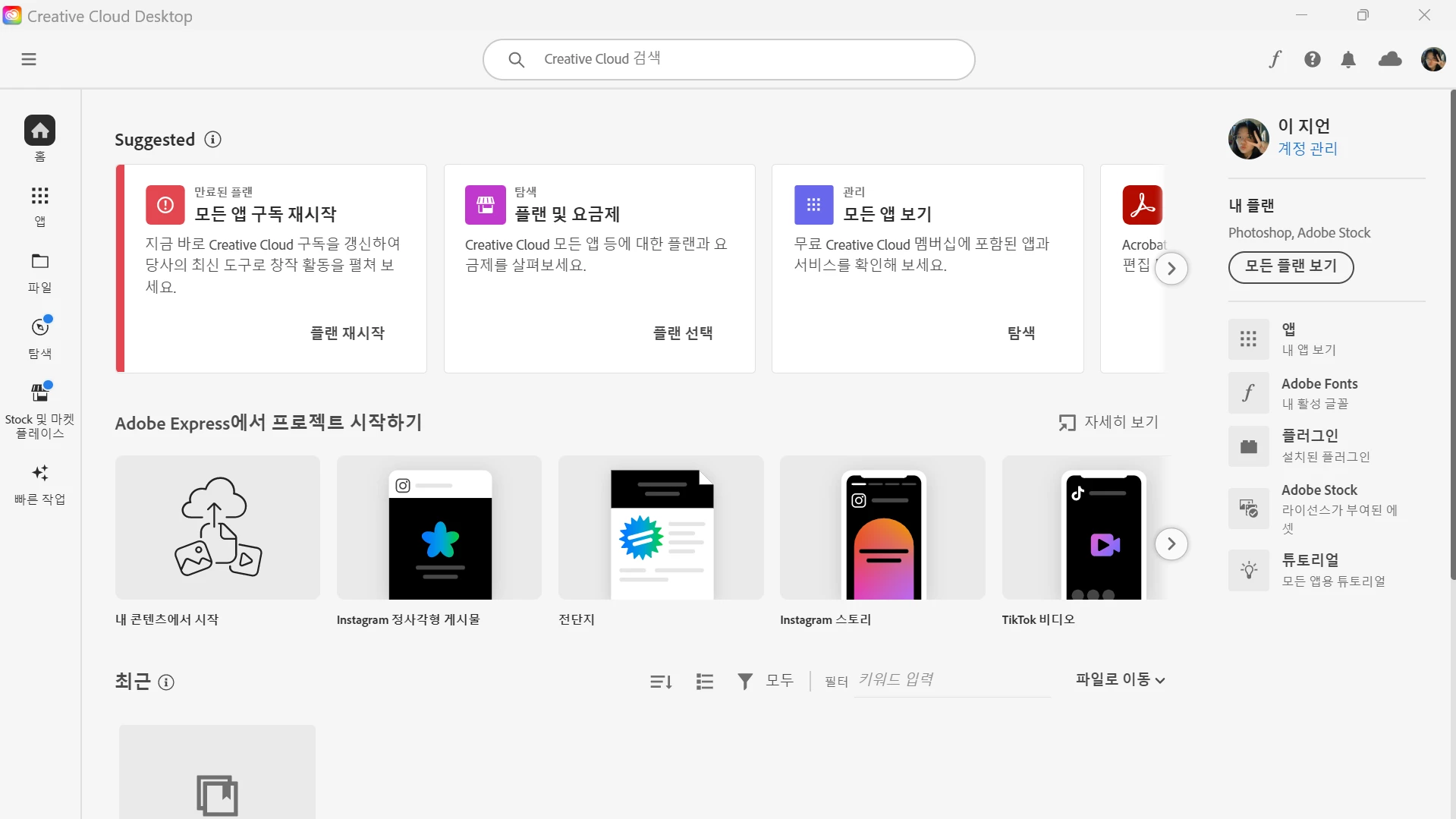Click the 'Photoshop, Adobe Stock' plan text
Viewport: 1456px width, 819px height.
point(1299,233)
